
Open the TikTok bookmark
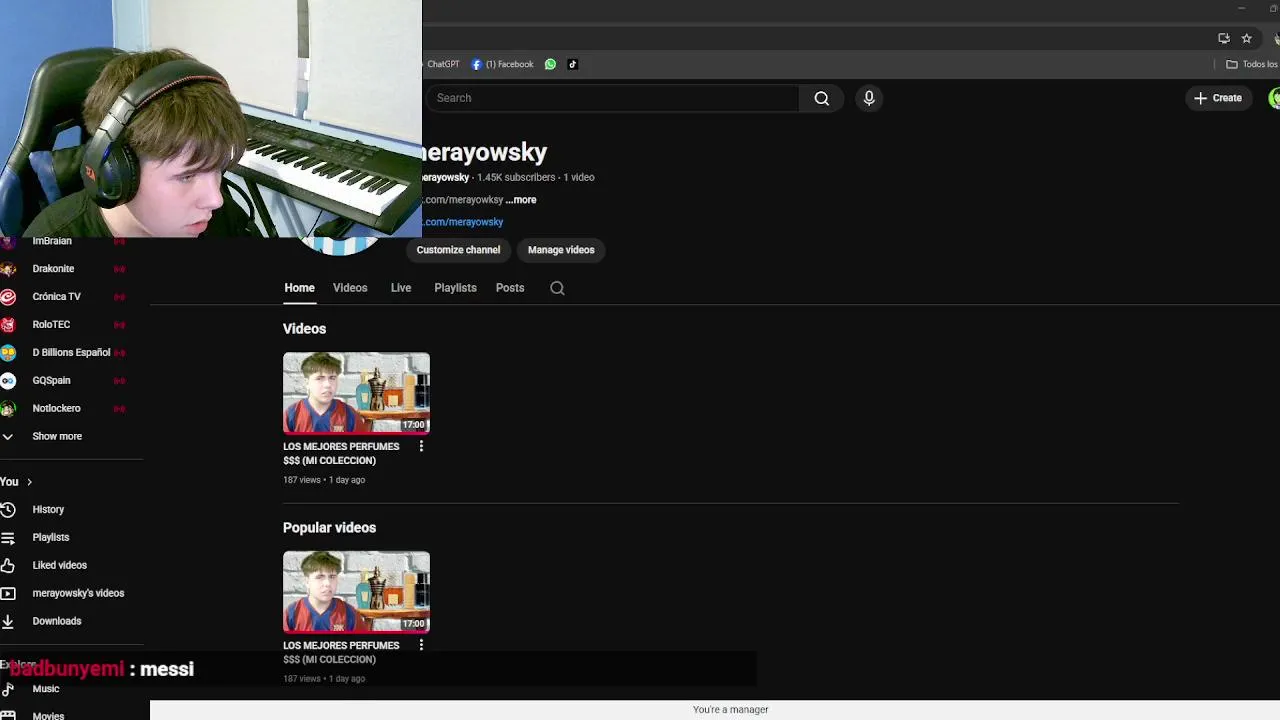[573, 64]
